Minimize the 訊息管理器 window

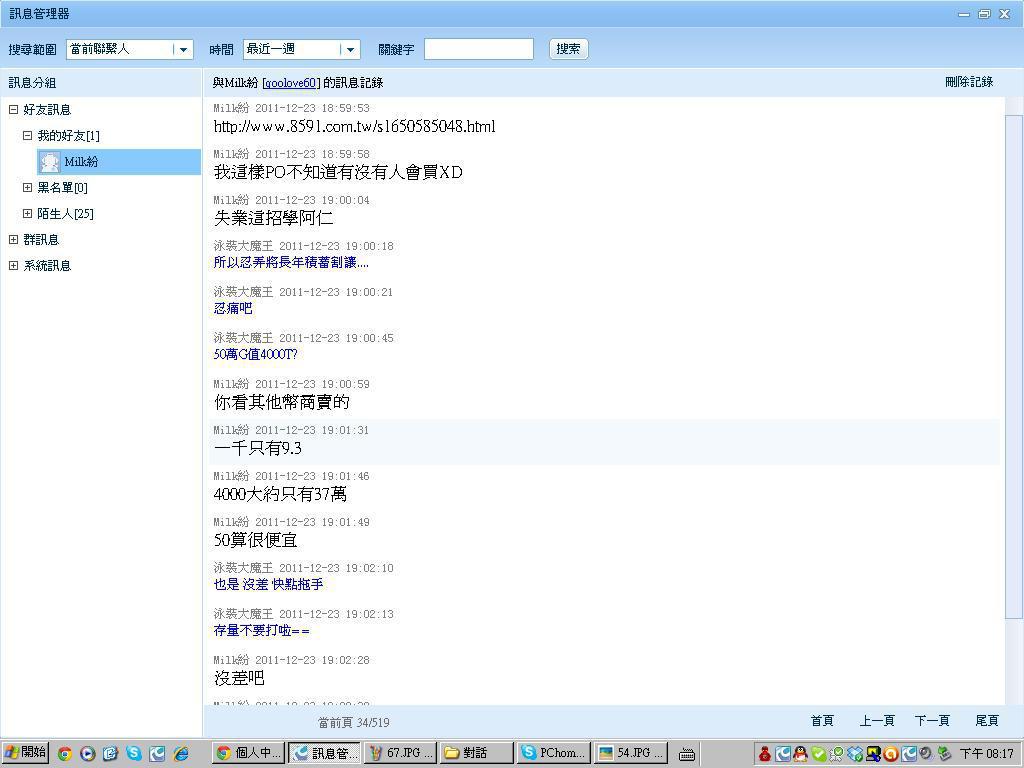tap(964, 14)
